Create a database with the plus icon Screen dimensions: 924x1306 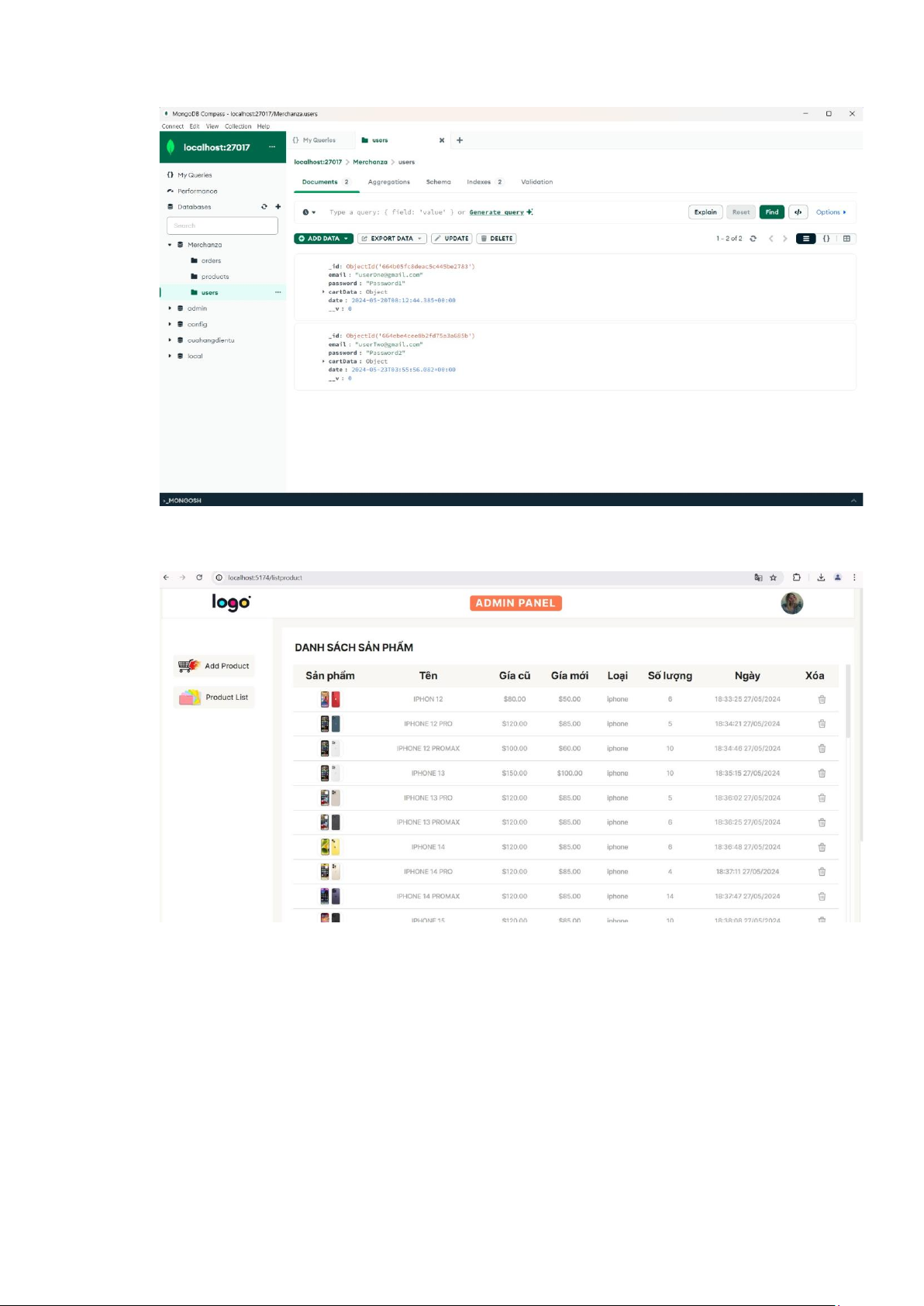coord(278,207)
